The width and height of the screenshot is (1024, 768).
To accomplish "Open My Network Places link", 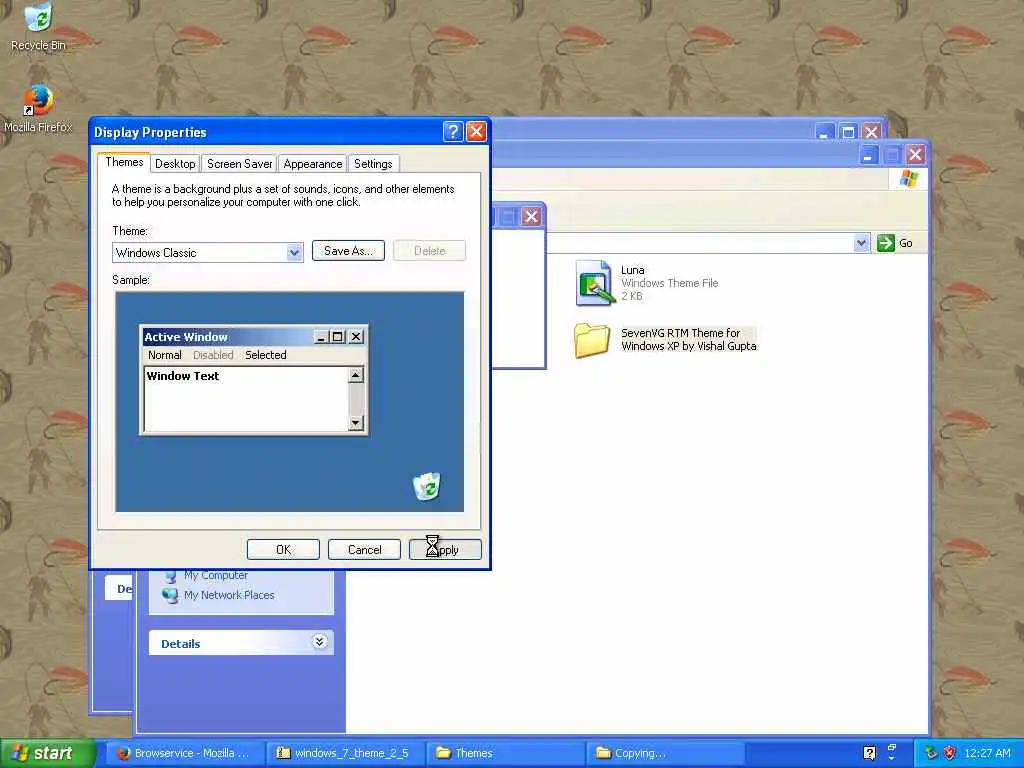I will [x=229, y=595].
